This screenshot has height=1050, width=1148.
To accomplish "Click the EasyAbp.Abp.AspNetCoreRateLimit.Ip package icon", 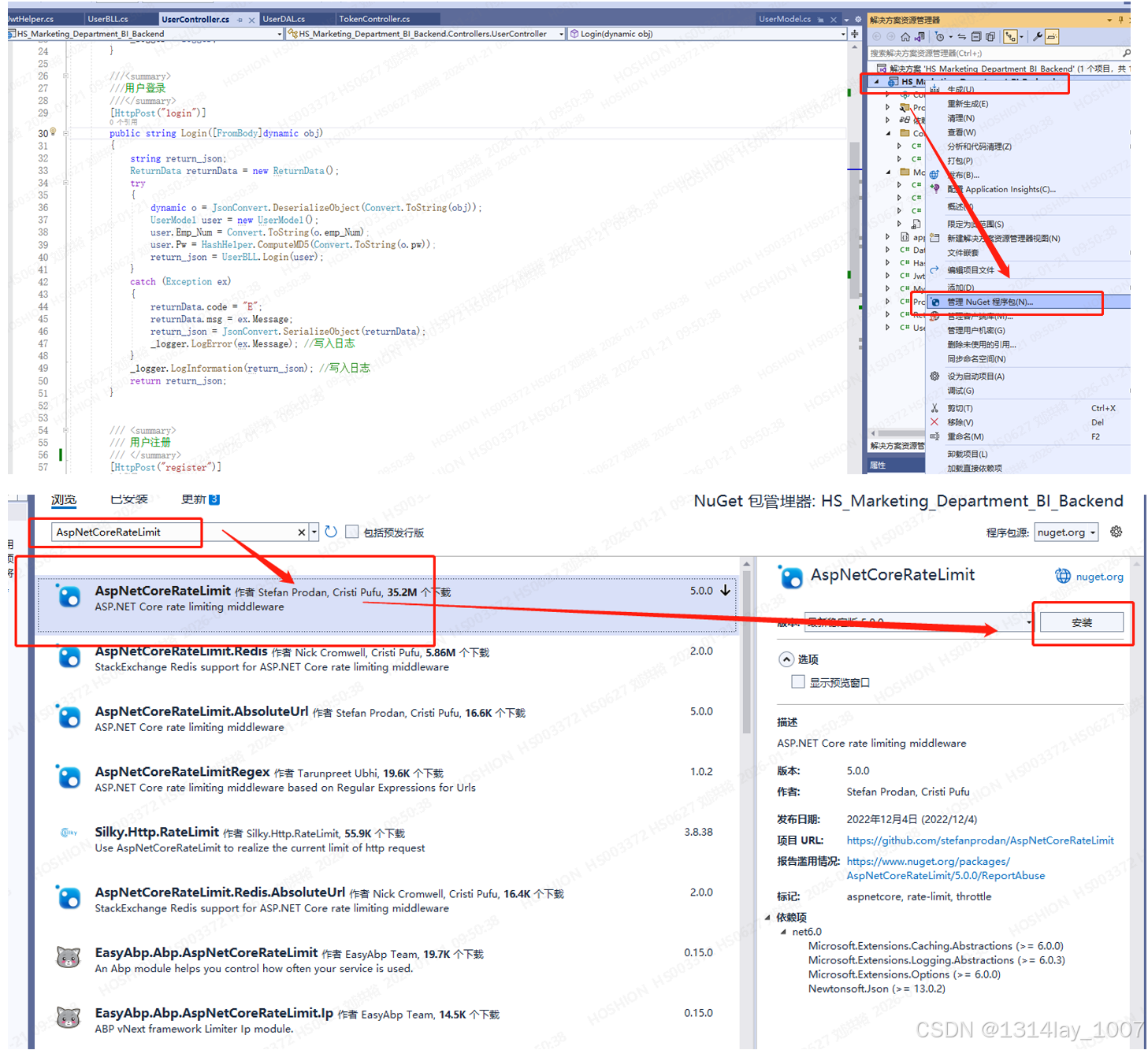I will (69, 1018).
